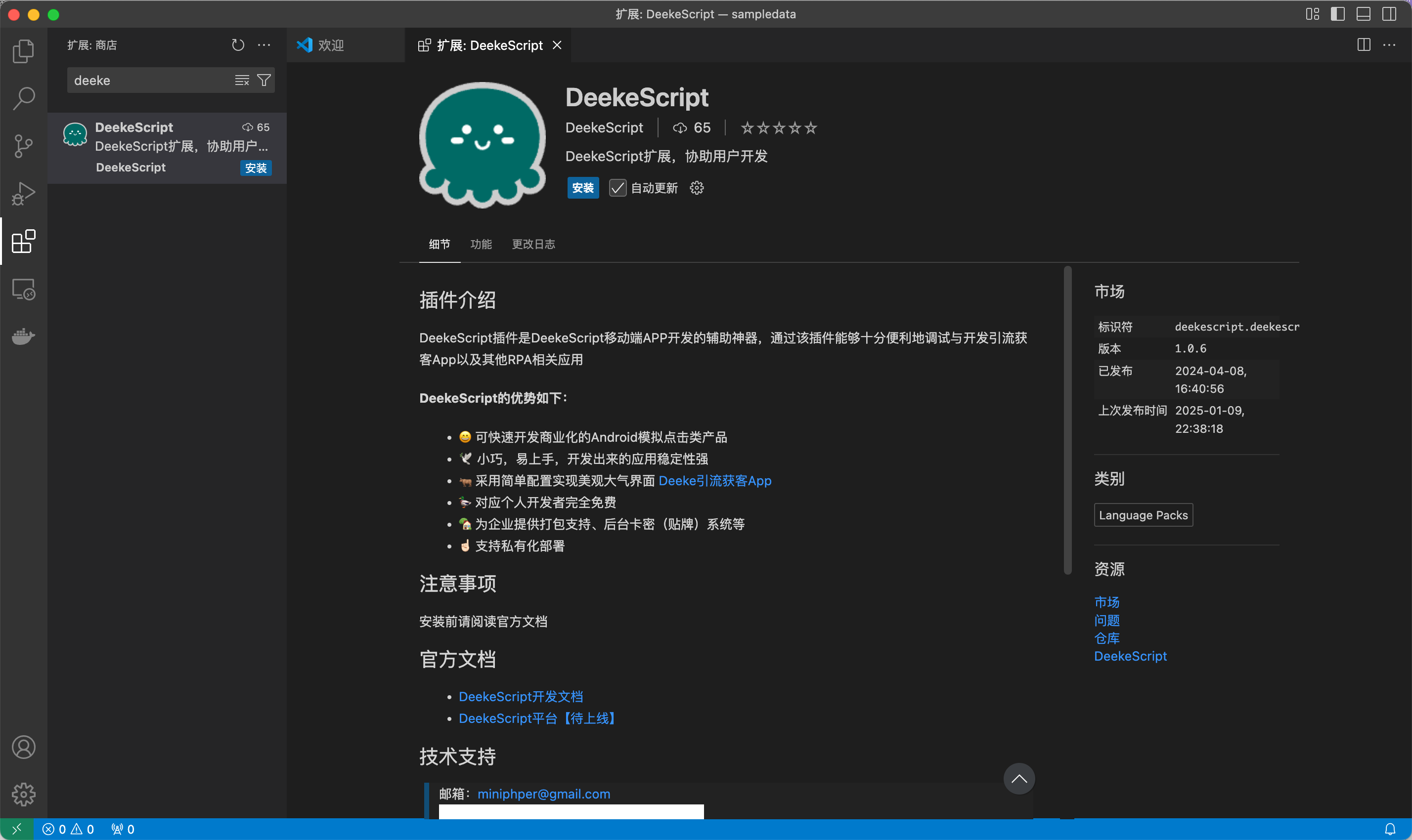Image resolution: width=1412 pixels, height=840 pixels.
Task: Click the blue 安装 button in details
Action: pos(583,188)
